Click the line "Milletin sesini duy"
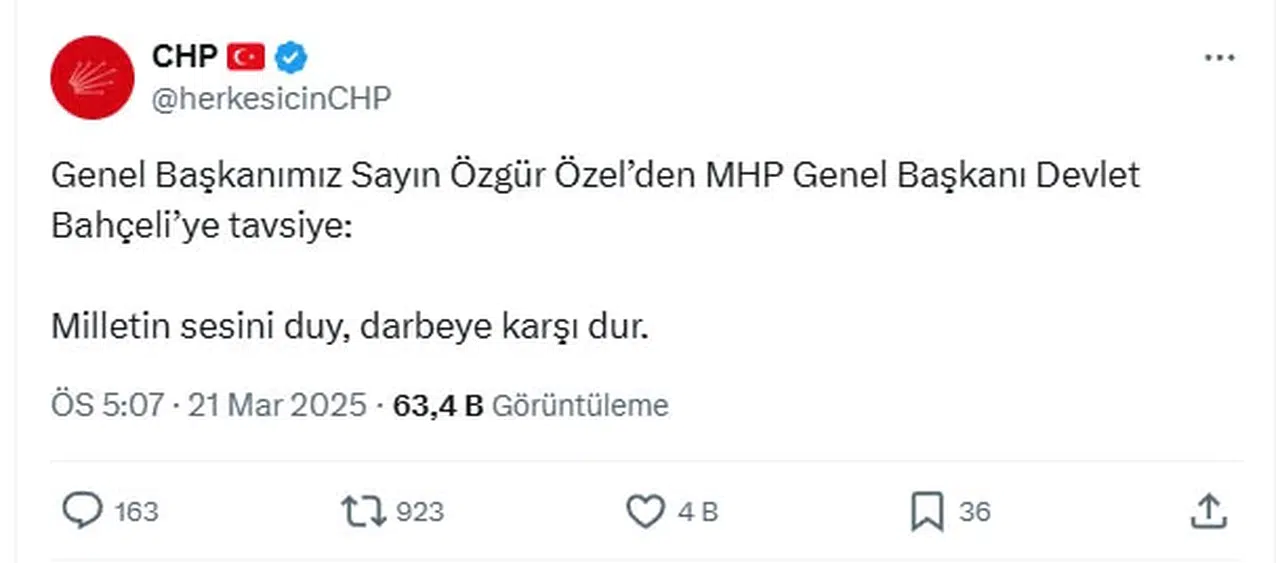Viewport: 1280px width, 563px height. [x=350, y=327]
